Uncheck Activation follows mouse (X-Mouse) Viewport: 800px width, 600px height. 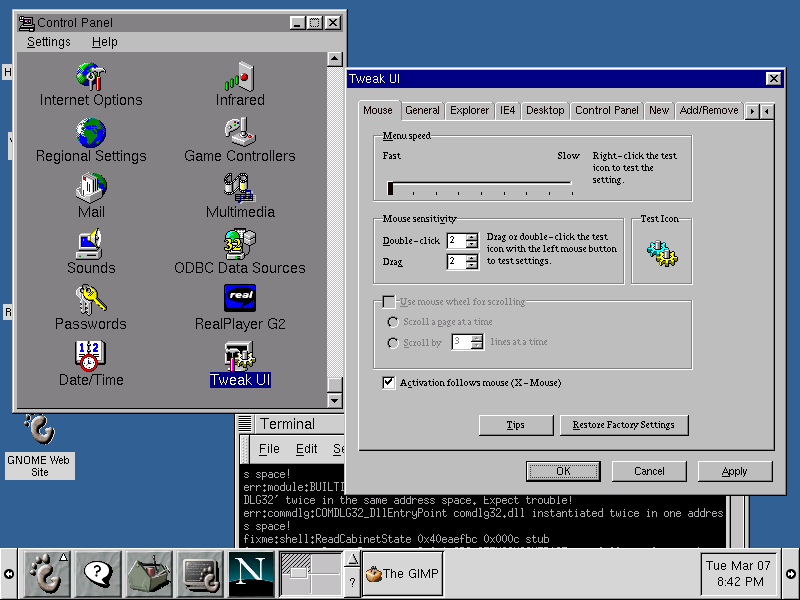(389, 383)
